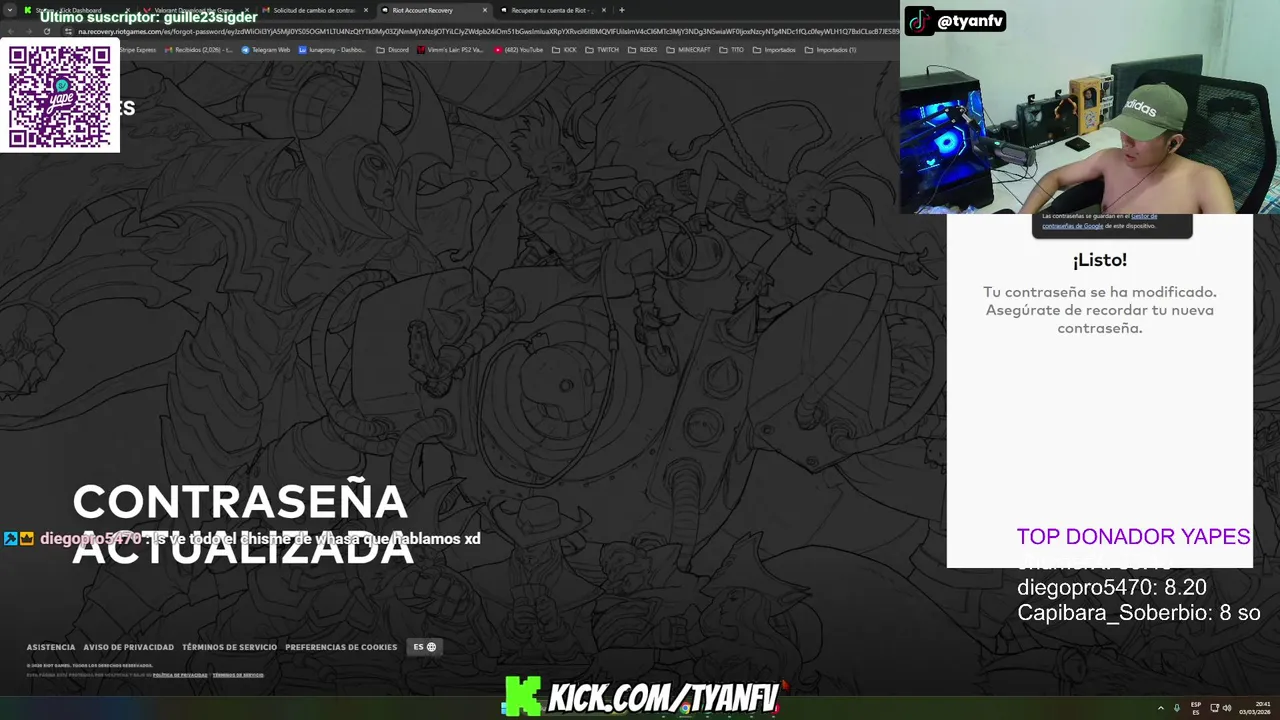The width and height of the screenshot is (1280, 720).
Task: Open the small POLÍTICA DE PRIVACIDAD link
Action: point(180,675)
